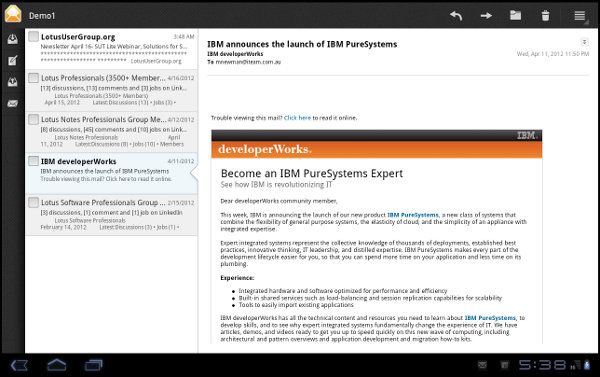
Task: Open second IBM PureSystems link near bottom
Action: [490, 318]
